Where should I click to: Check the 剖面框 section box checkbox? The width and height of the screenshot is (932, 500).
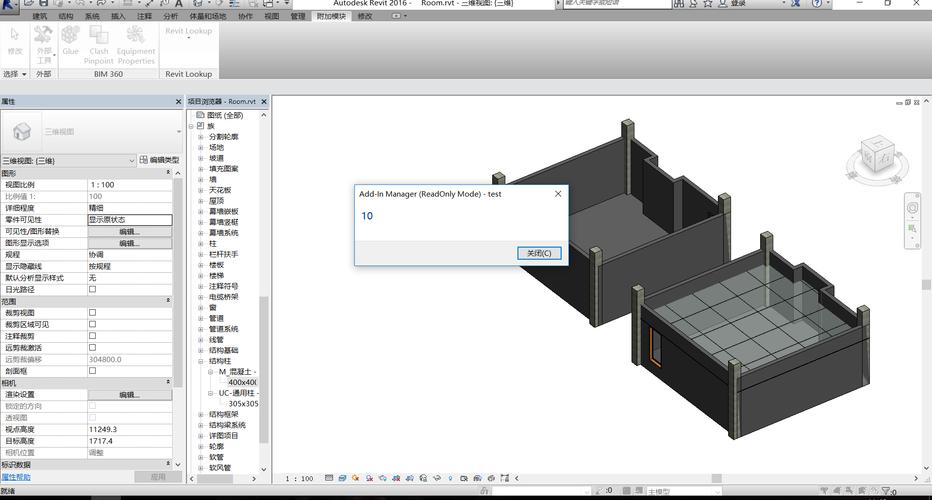point(93,370)
